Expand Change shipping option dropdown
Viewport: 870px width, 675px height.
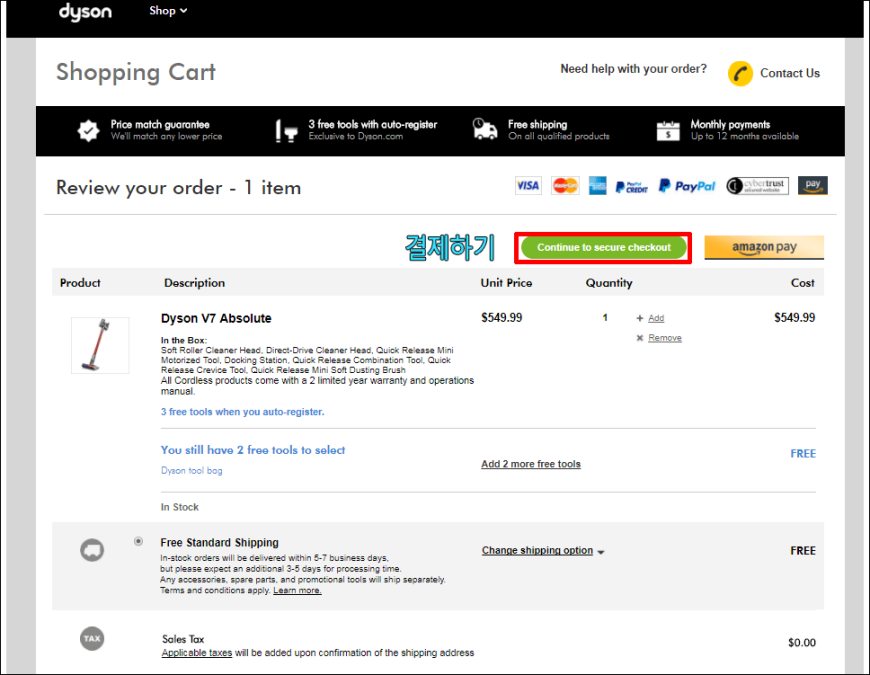point(543,550)
